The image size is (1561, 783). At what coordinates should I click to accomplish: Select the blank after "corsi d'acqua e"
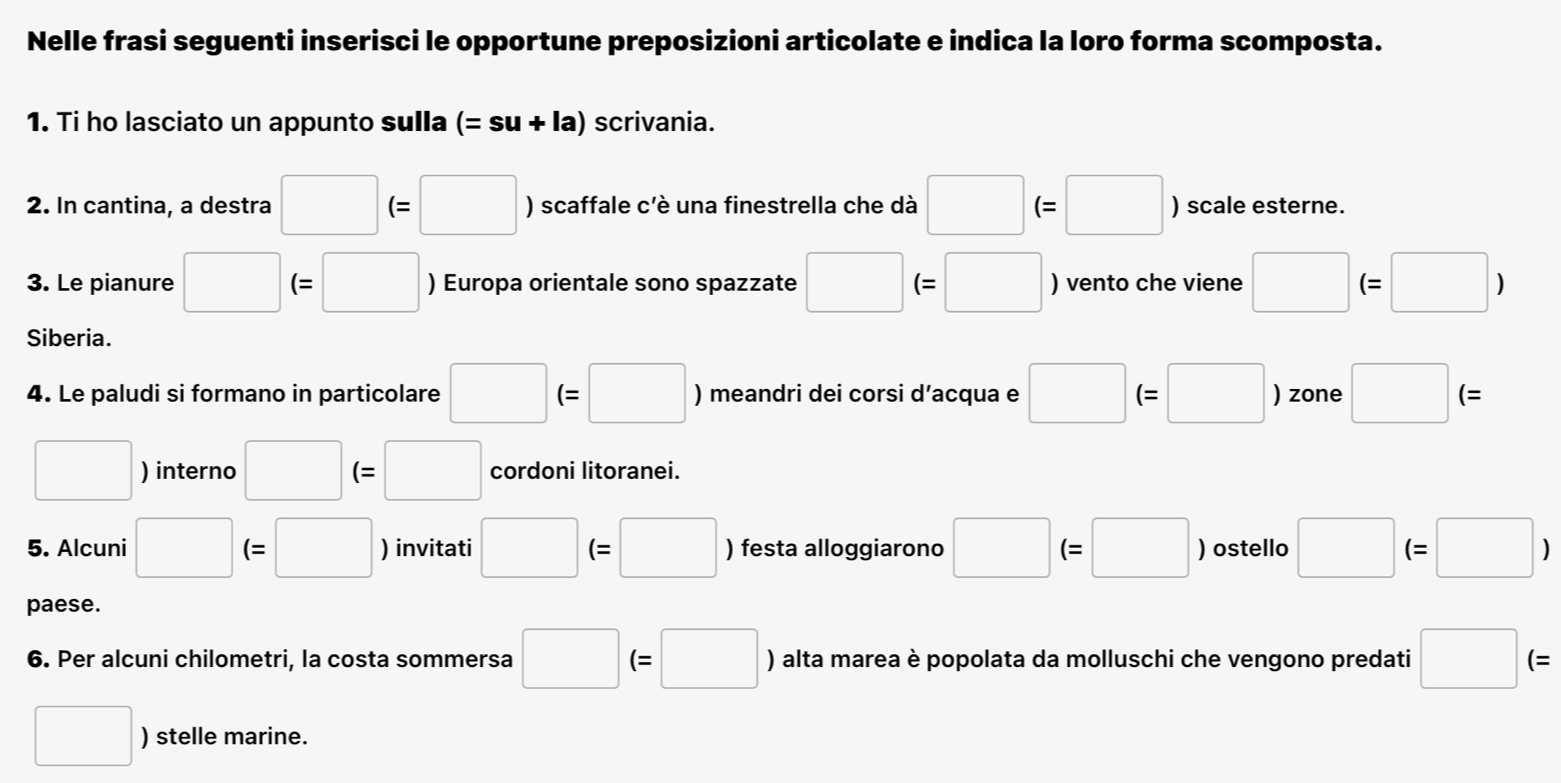(1078, 393)
